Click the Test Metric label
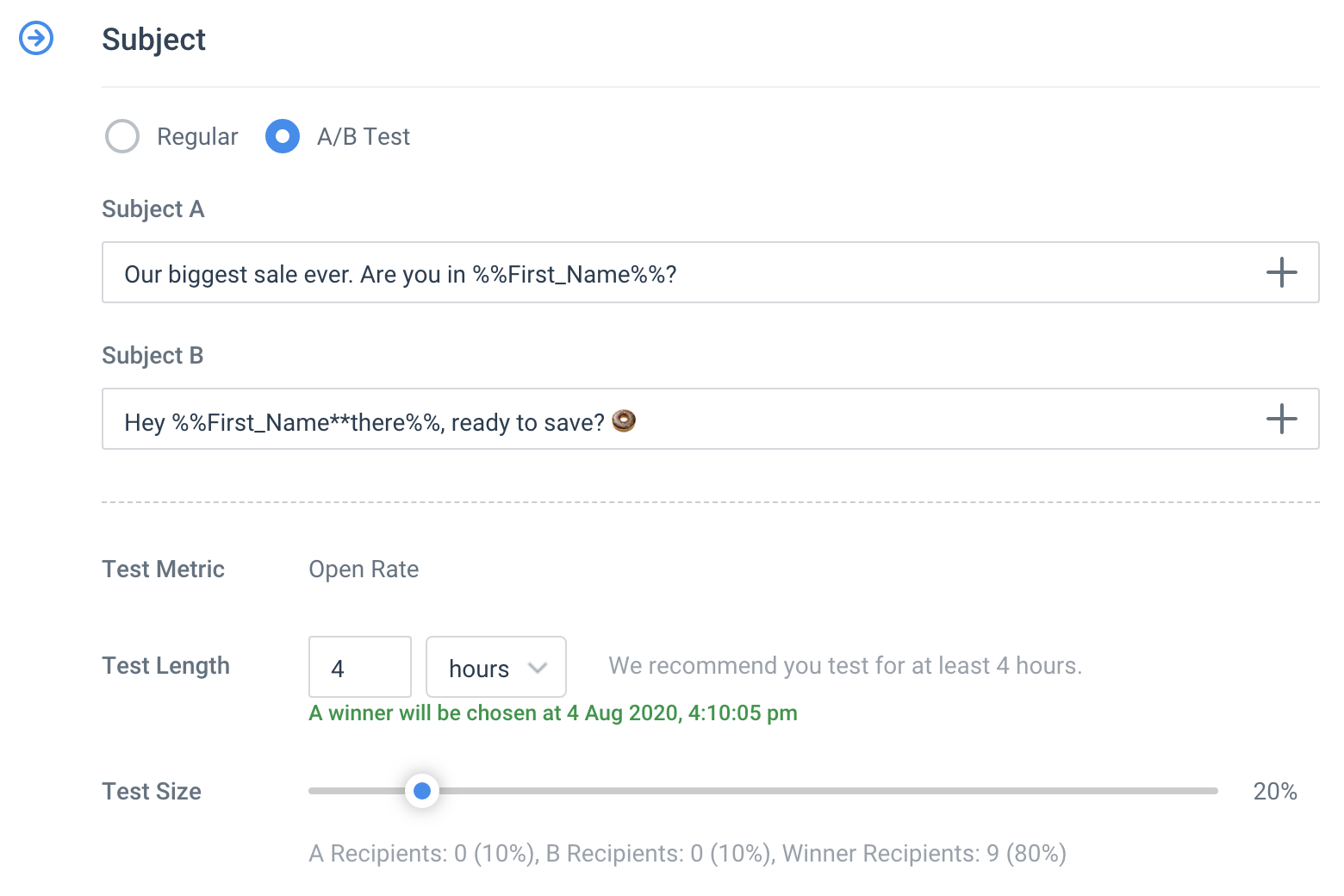The width and height of the screenshot is (1344, 896). (x=163, y=569)
